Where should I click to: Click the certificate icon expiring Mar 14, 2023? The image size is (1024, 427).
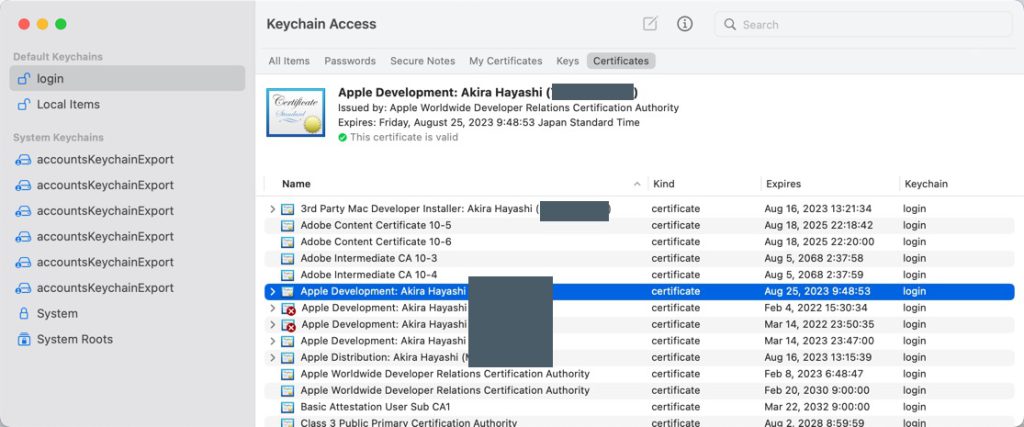point(287,341)
